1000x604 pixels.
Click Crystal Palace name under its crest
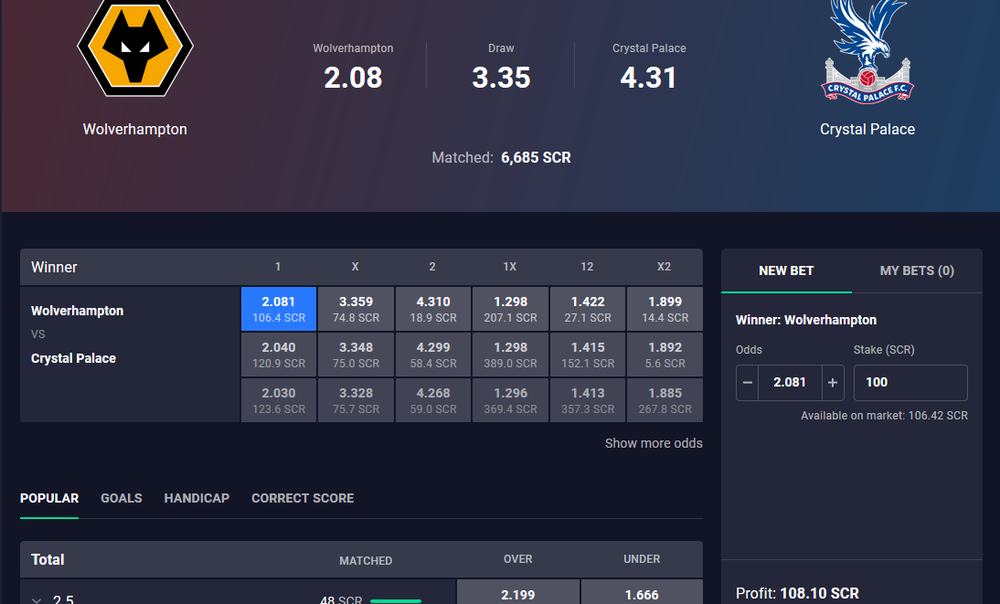867,129
